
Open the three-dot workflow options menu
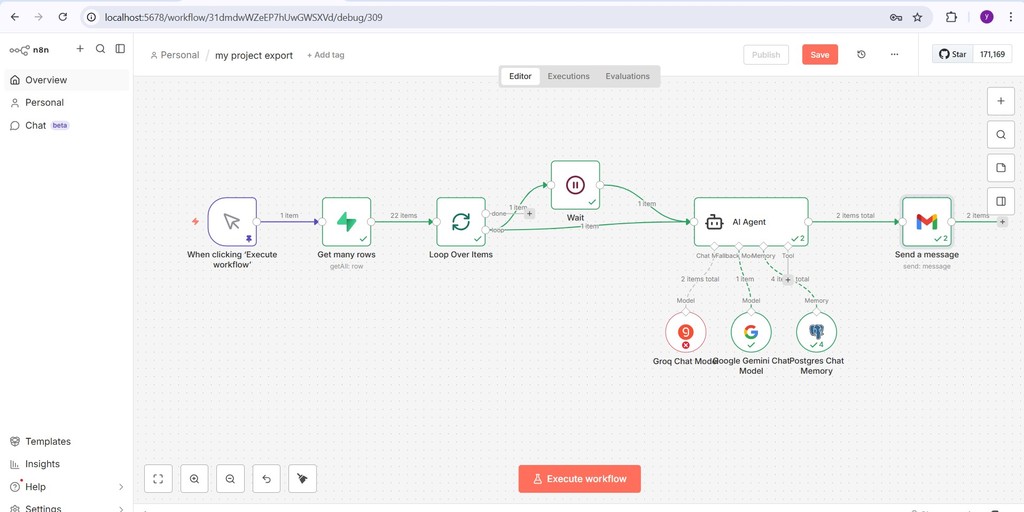pos(894,55)
